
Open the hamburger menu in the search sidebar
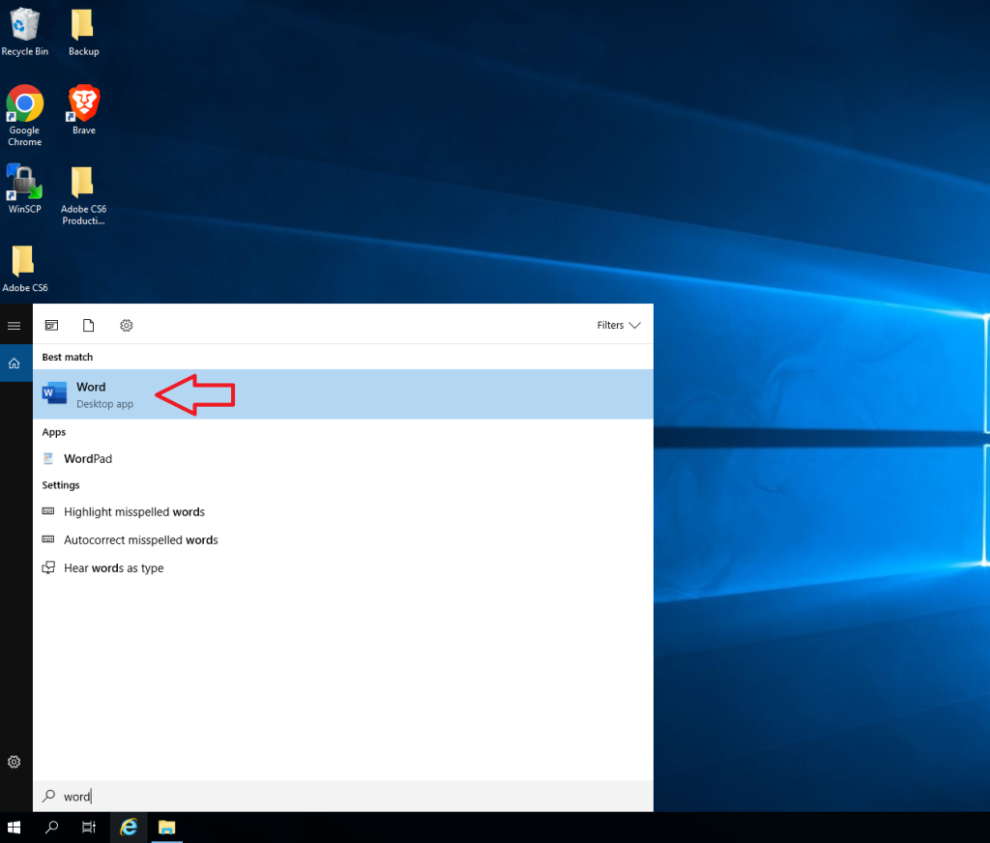(x=14, y=325)
